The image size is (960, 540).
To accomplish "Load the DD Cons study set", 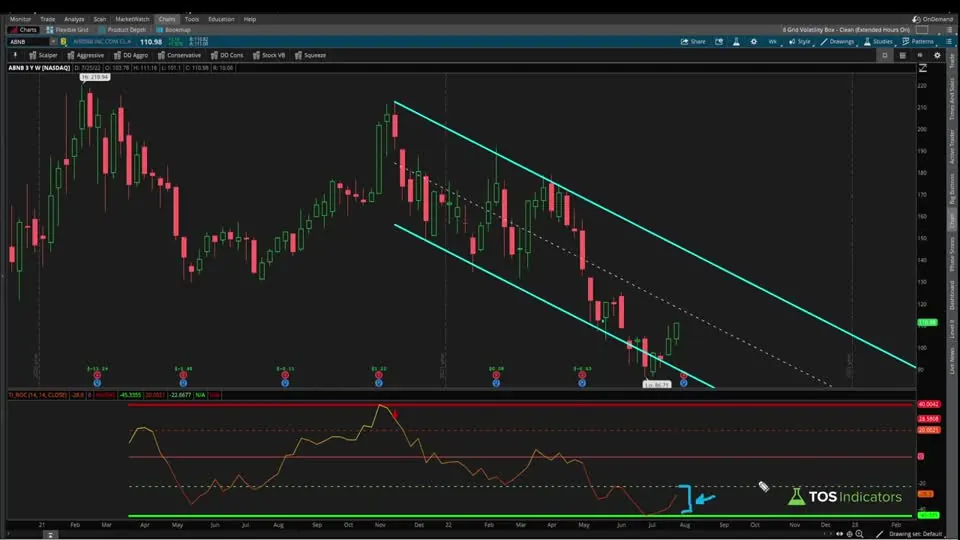I will pos(227,55).
